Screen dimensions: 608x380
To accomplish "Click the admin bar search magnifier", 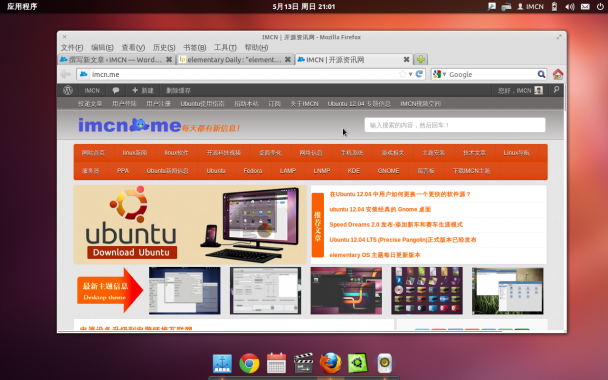I will 556,90.
